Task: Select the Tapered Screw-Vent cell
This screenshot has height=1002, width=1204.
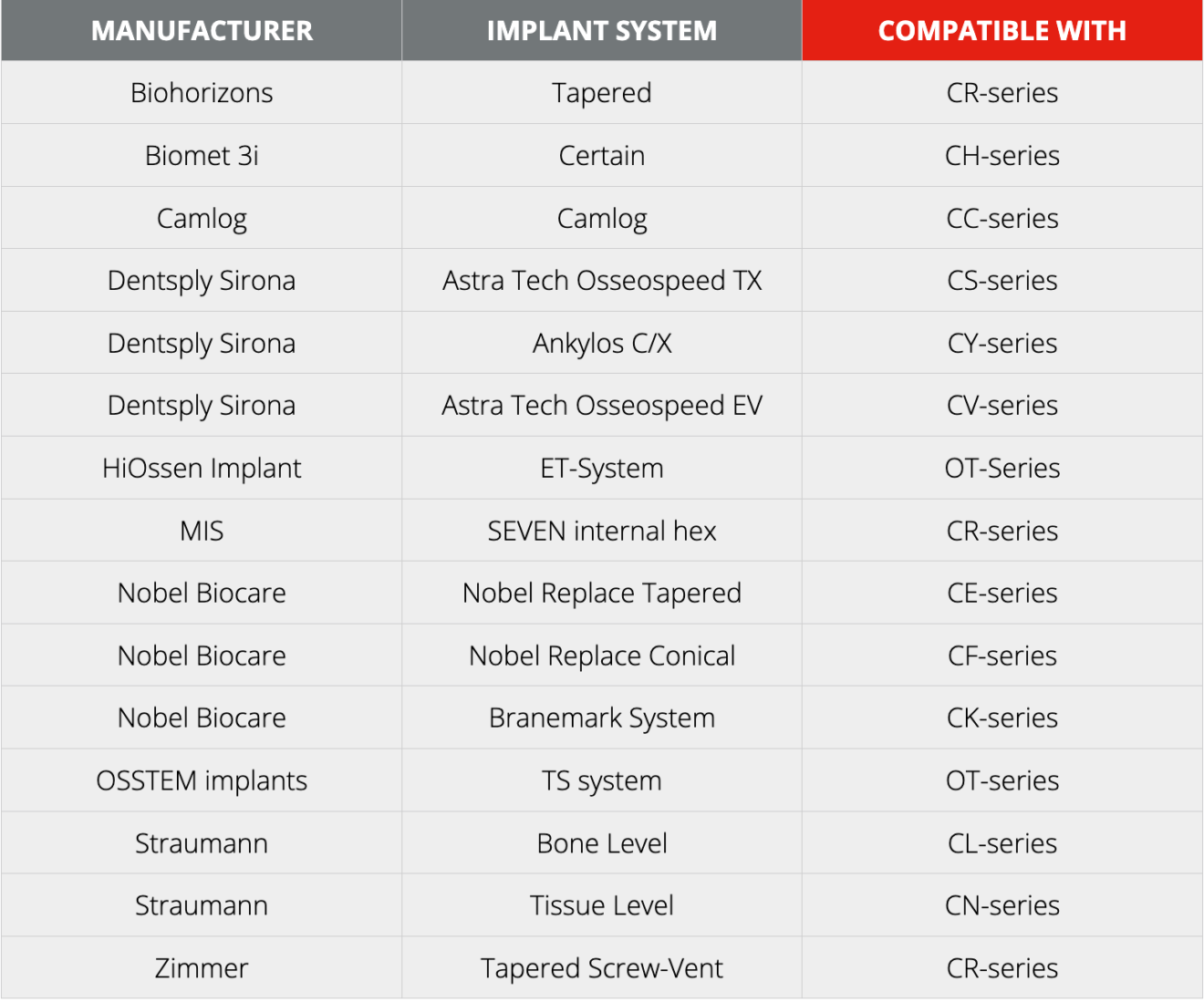Action: coord(602,968)
